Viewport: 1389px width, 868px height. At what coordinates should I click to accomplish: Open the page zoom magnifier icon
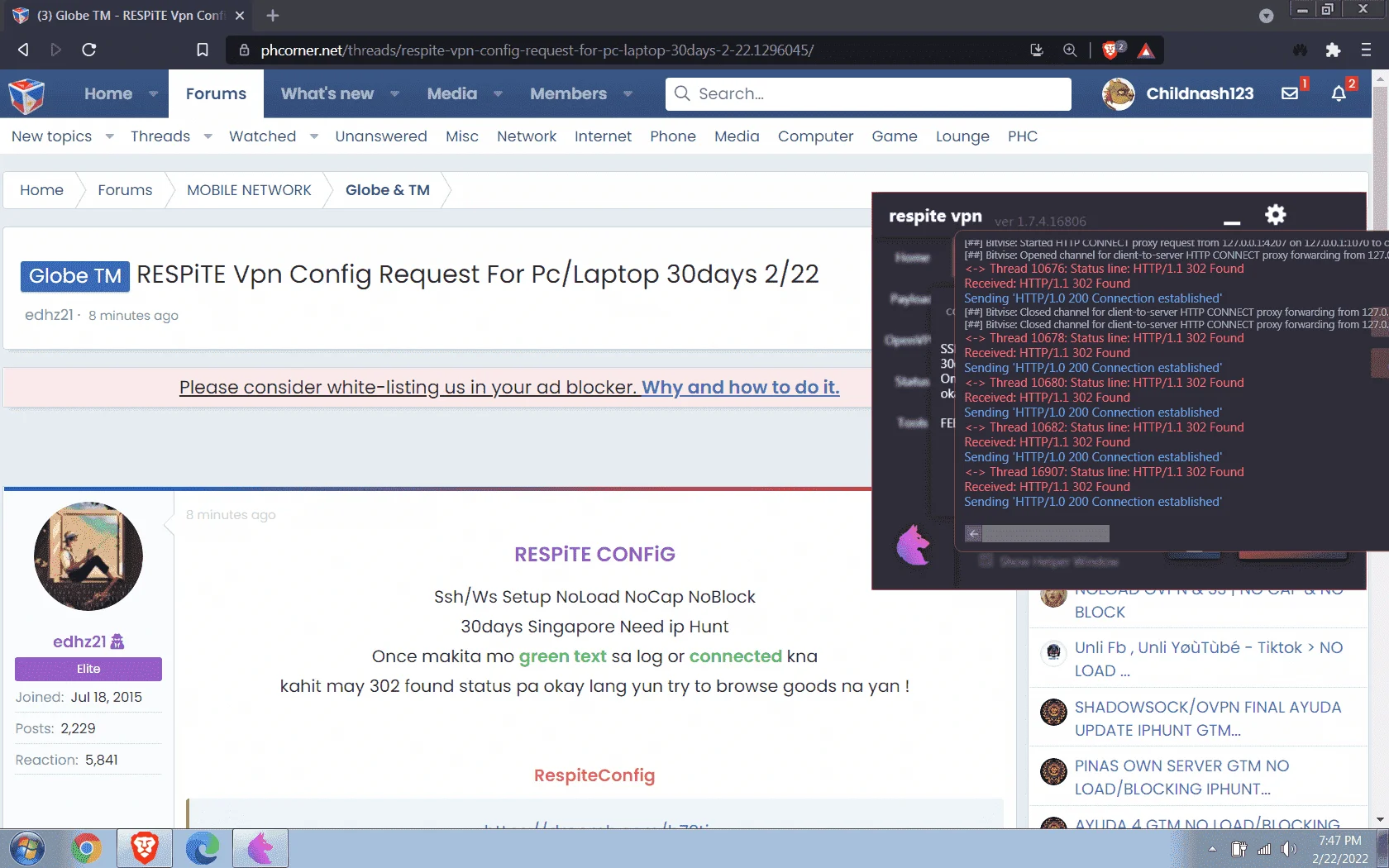1070,50
